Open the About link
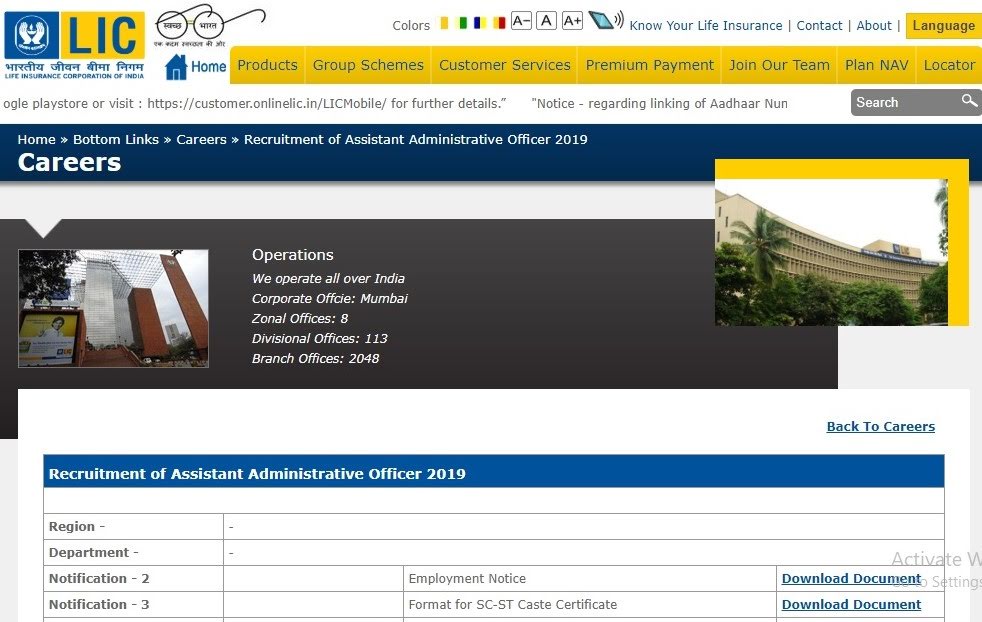The height and width of the screenshot is (622, 982). point(874,26)
